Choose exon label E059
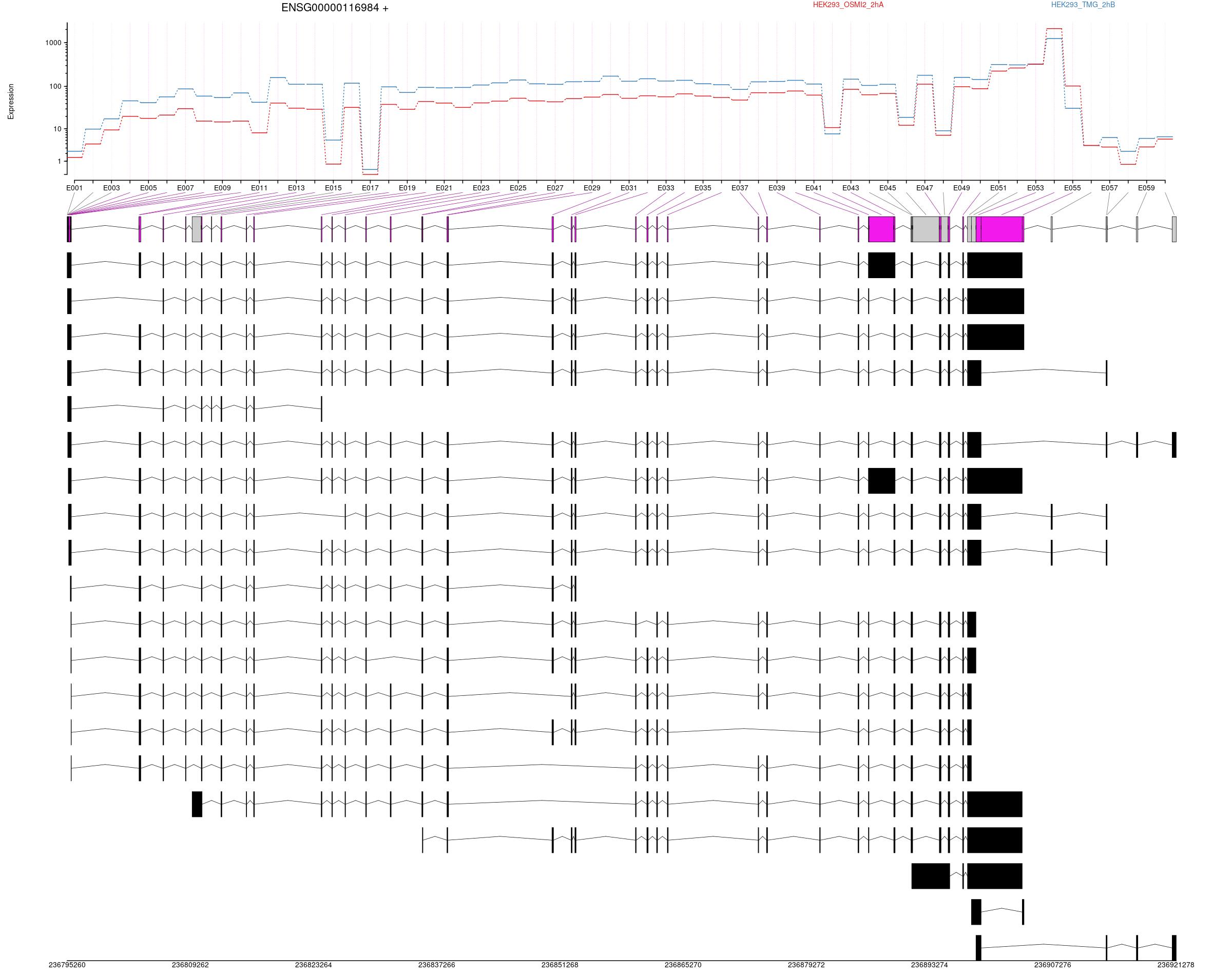This screenshot has width=1232, height=975. coord(1146,188)
